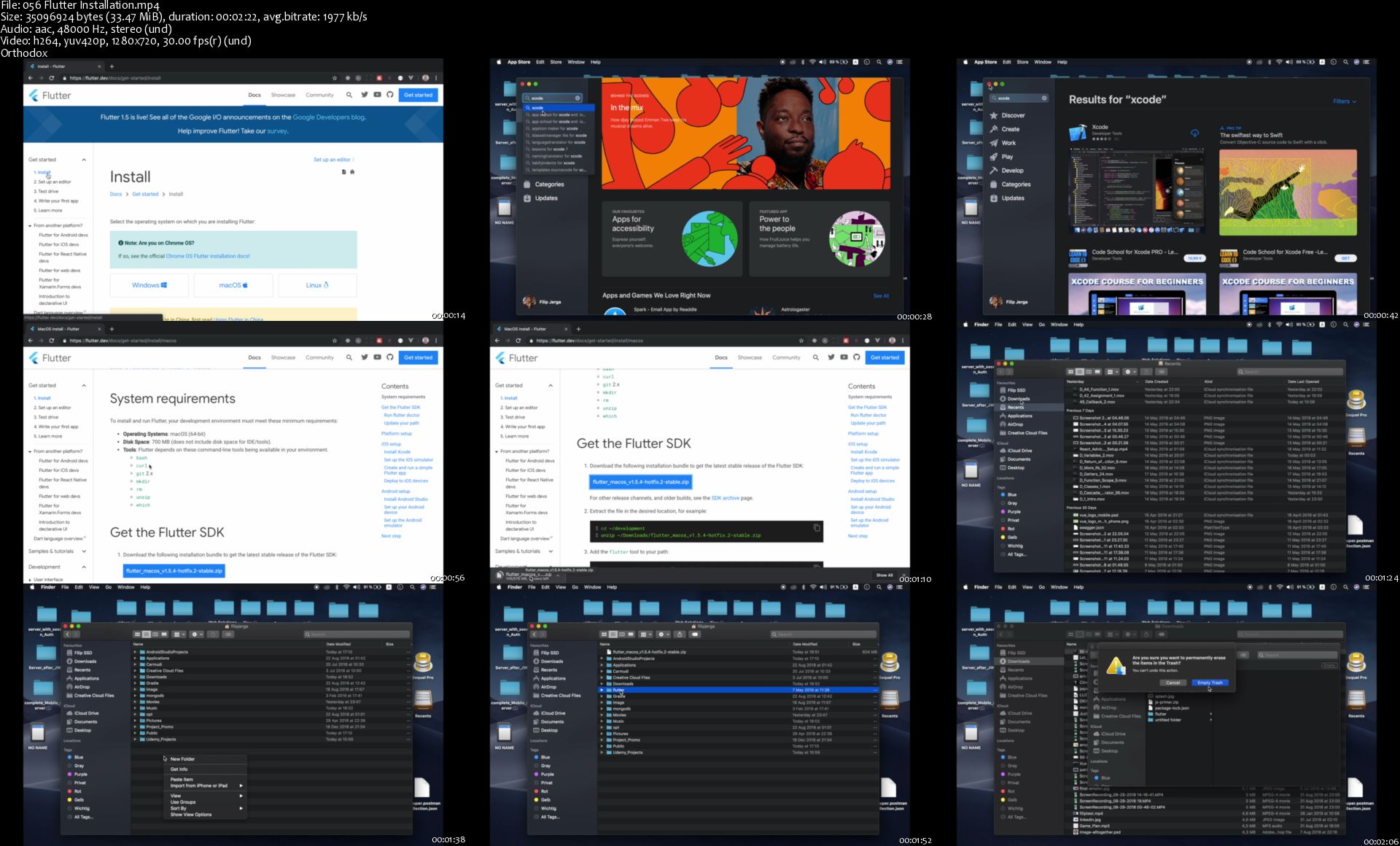
Task: Open the GitHub icon in the 00:00:14 frame
Action: (x=390, y=95)
